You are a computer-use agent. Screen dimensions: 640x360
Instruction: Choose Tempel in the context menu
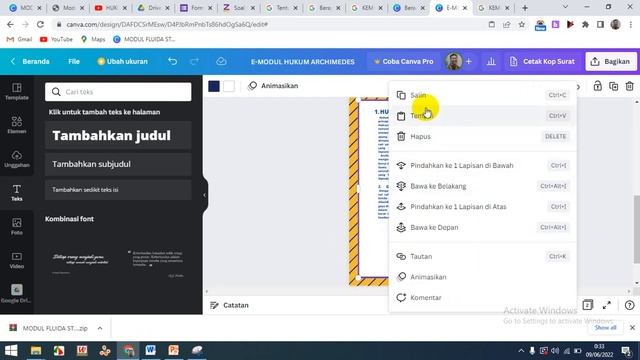pyautogui.click(x=483, y=116)
